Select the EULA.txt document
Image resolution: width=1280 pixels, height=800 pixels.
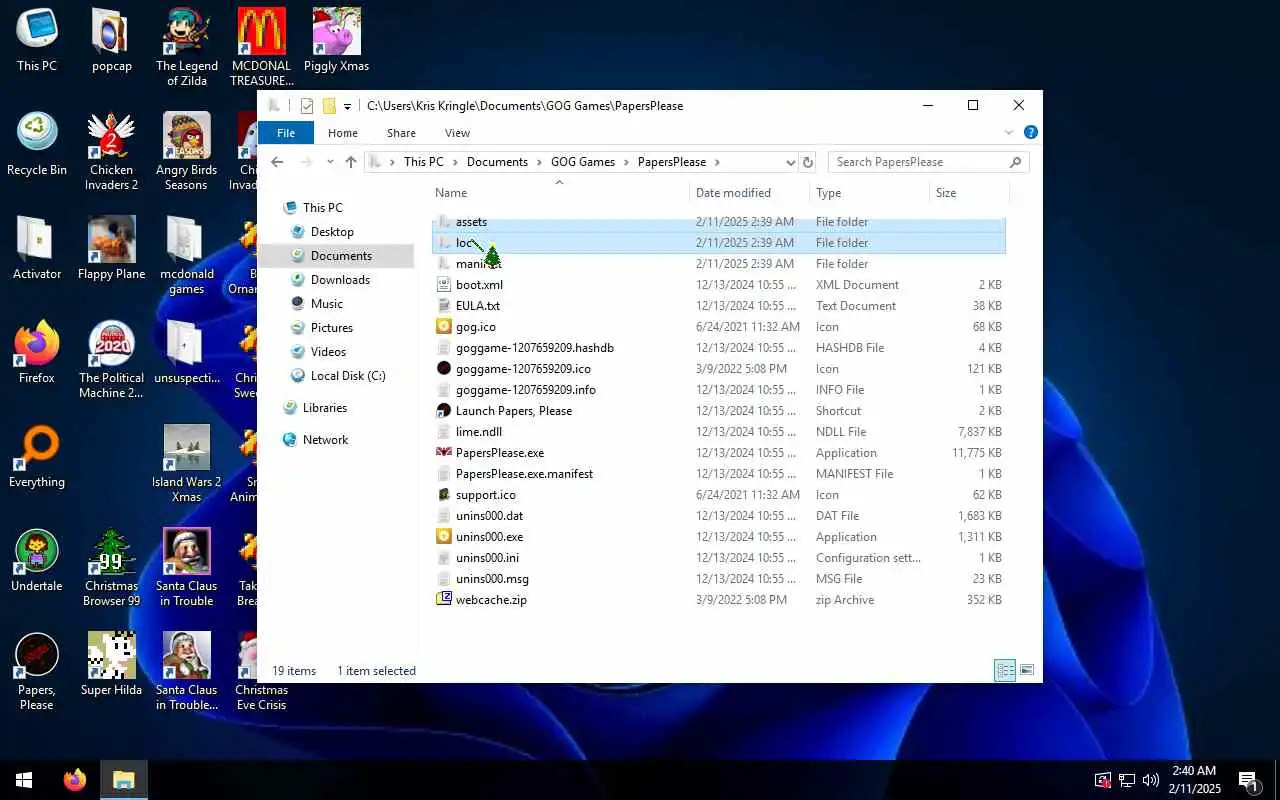477,306
